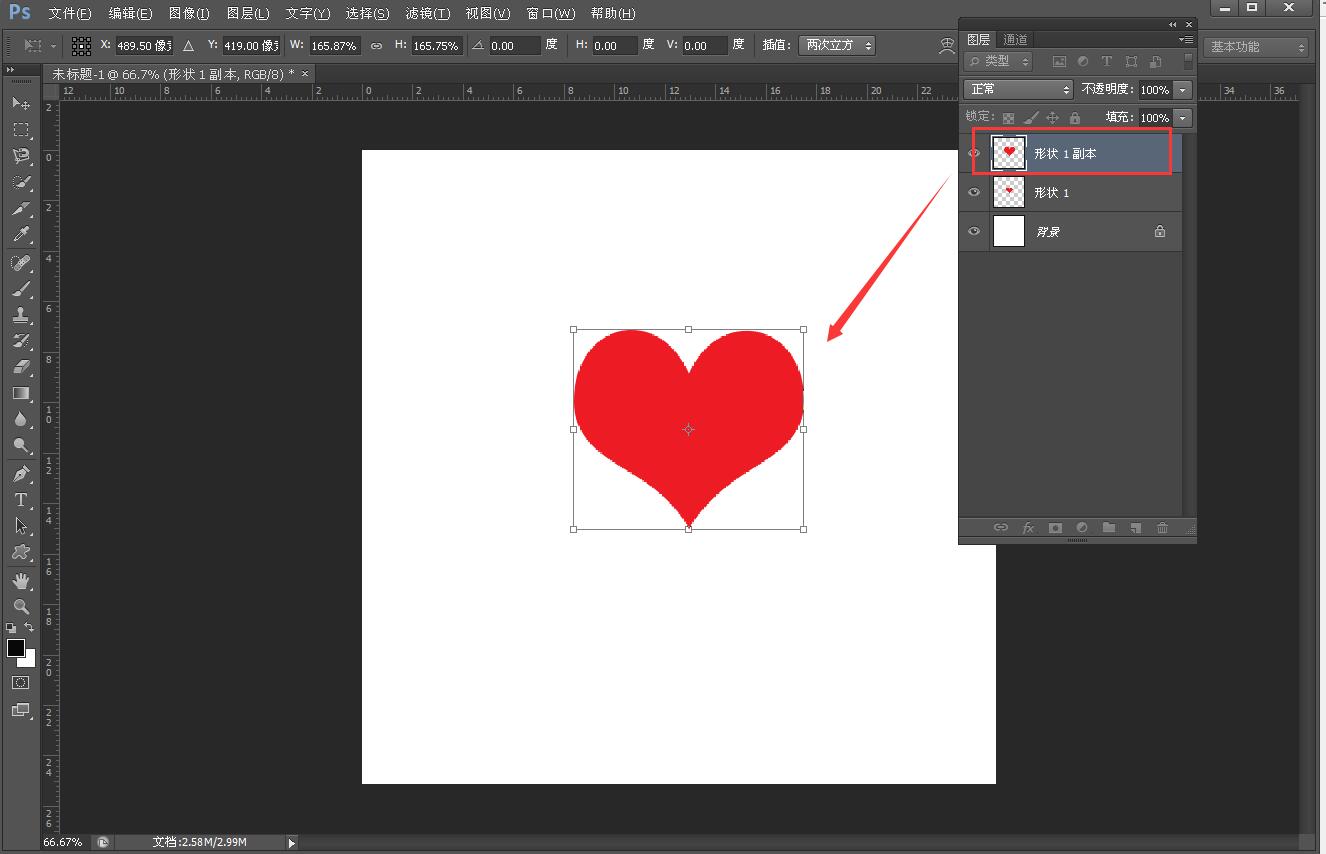
Task: Create a new layer with the new layer icon
Action: [1135, 527]
